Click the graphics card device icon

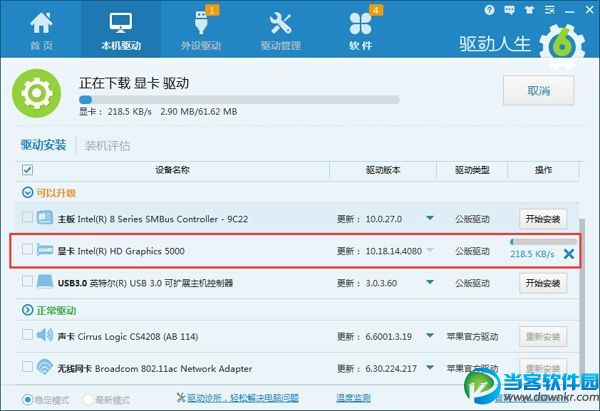point(45,250)
